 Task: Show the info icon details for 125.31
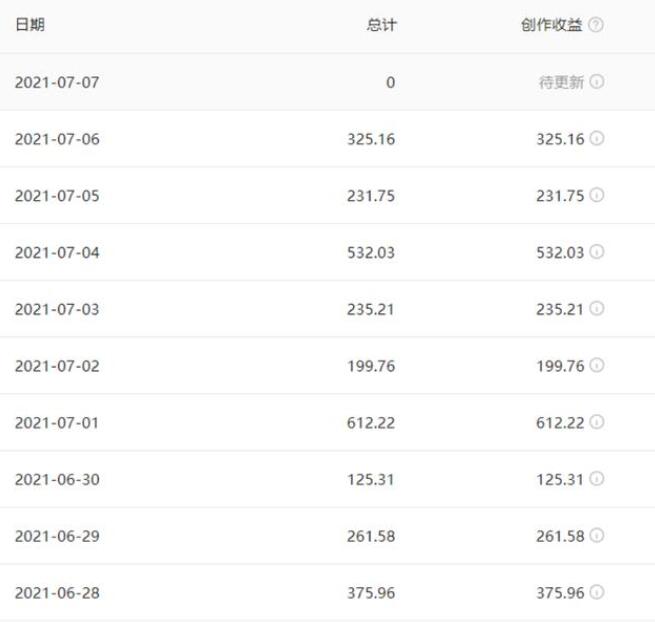point(597,479)
